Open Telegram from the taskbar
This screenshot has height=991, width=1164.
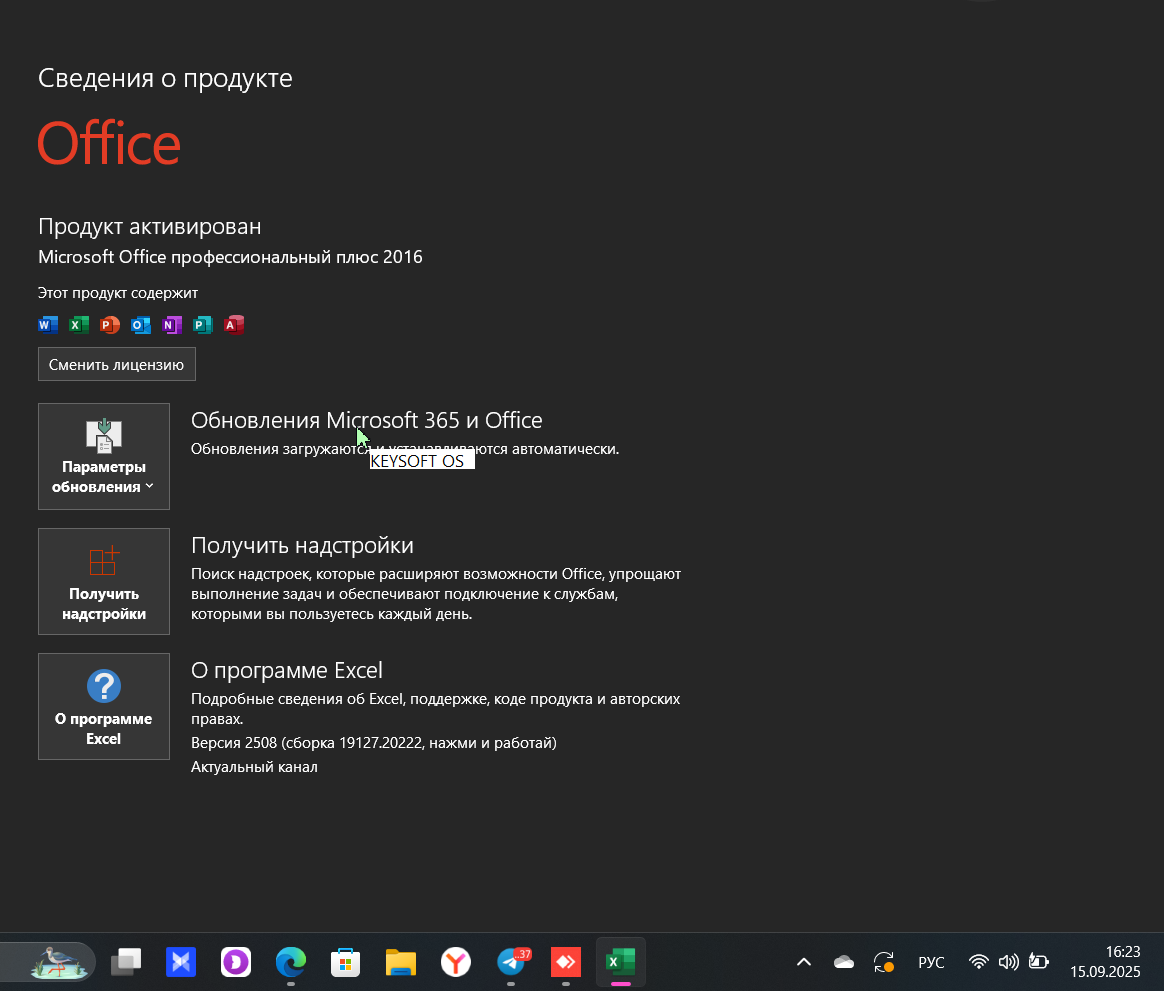point(511,962)
